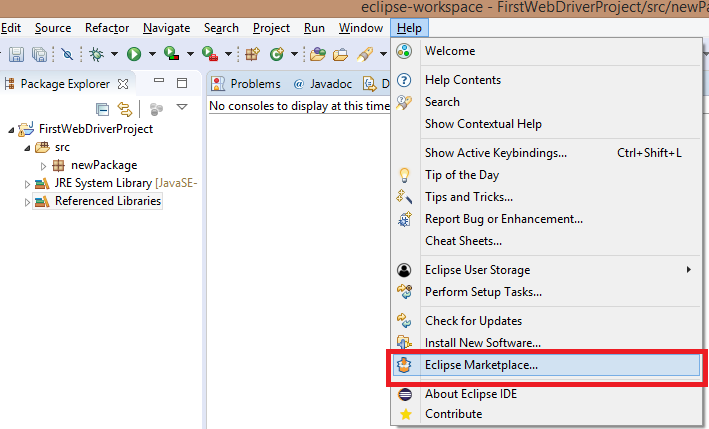
Task: Open the Run dropdown arrow
Action: [152, 54]
